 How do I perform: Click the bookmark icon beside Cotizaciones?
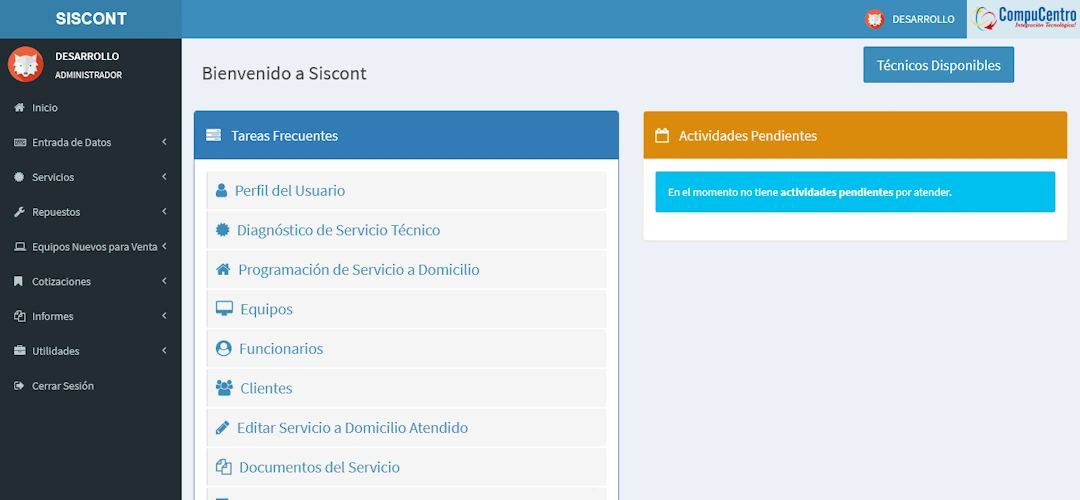point(19,282)
